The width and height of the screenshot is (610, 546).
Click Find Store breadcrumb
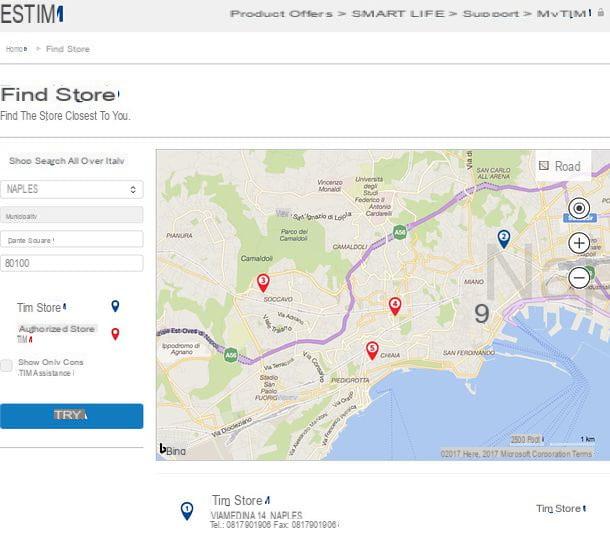coord(68,49)
